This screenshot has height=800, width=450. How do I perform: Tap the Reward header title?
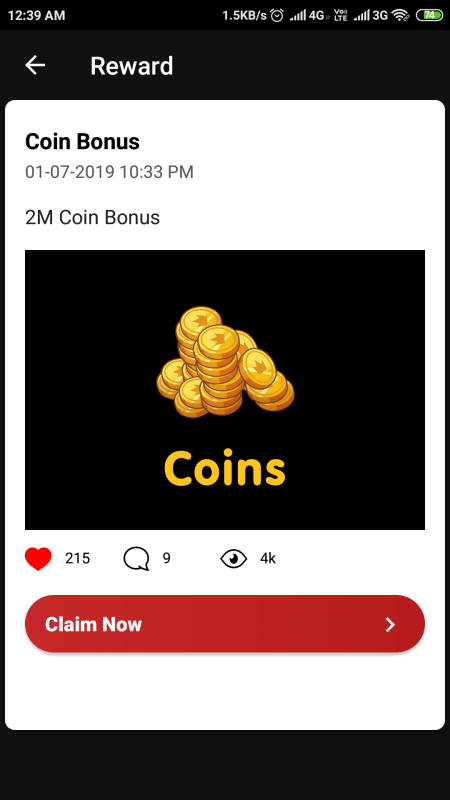(x=132, y=66)
